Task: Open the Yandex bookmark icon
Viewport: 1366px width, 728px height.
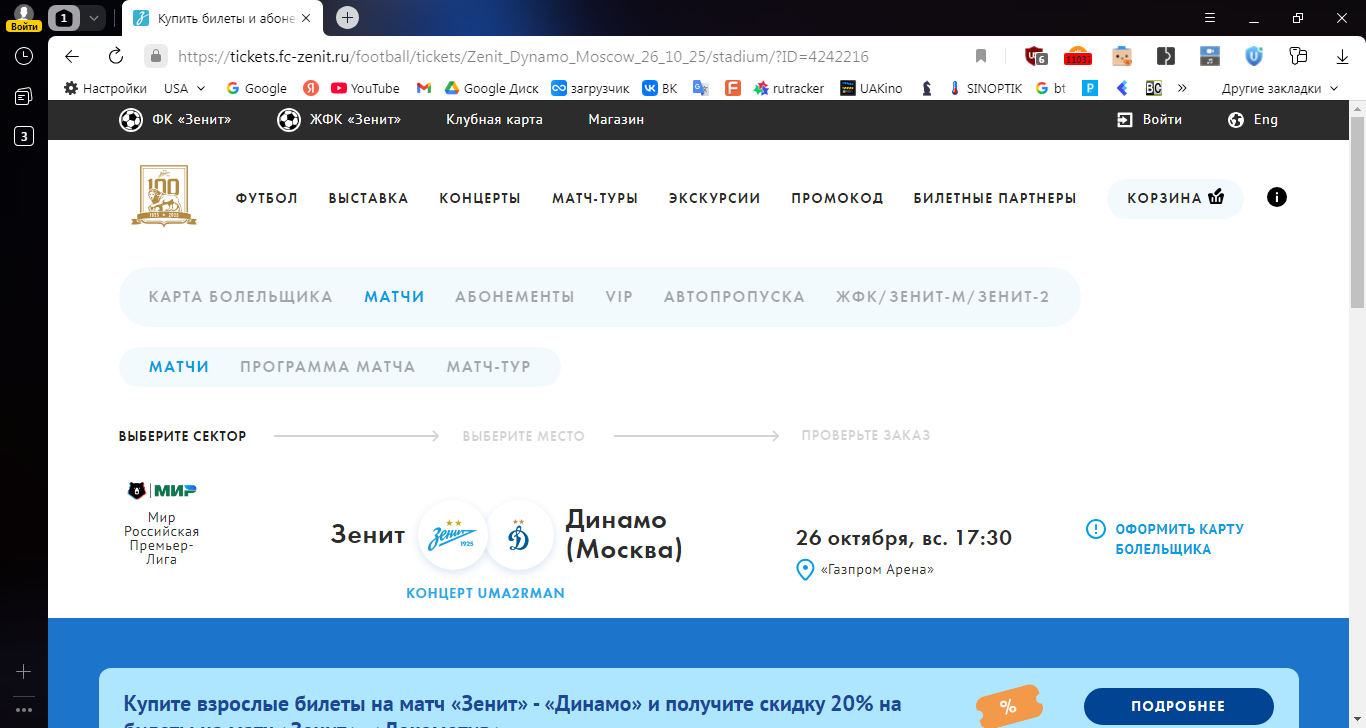Action: tap(311, 88)
